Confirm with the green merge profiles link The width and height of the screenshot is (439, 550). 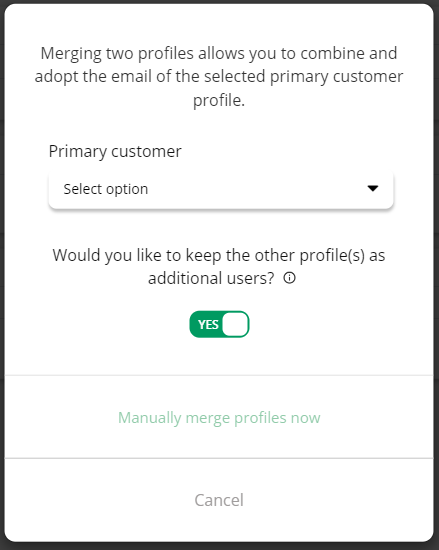[219, 418]
